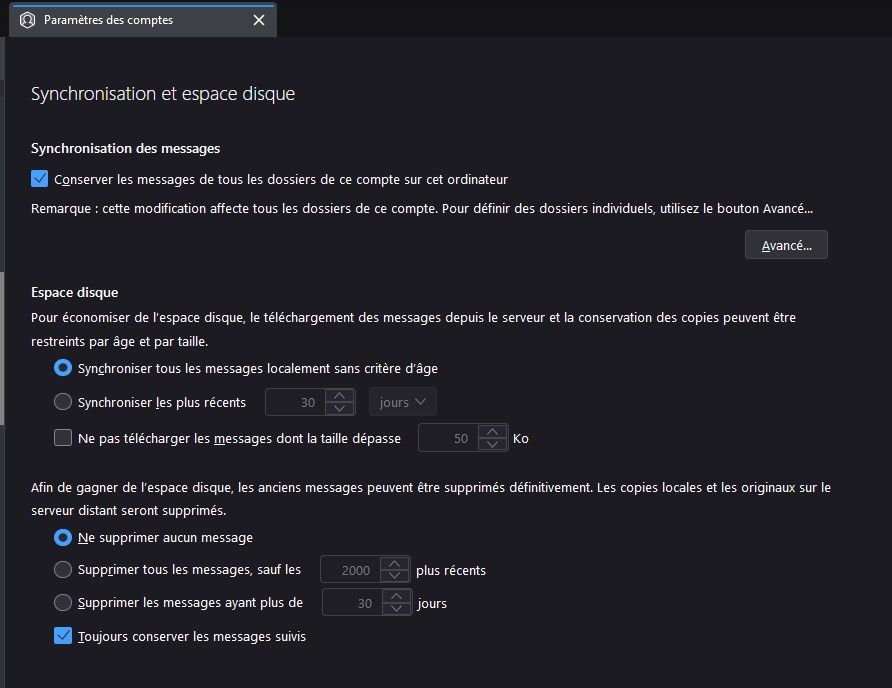Viewport: 892px width, 688px height.
Task: Increase the sync recent days value
Action: 341,396
